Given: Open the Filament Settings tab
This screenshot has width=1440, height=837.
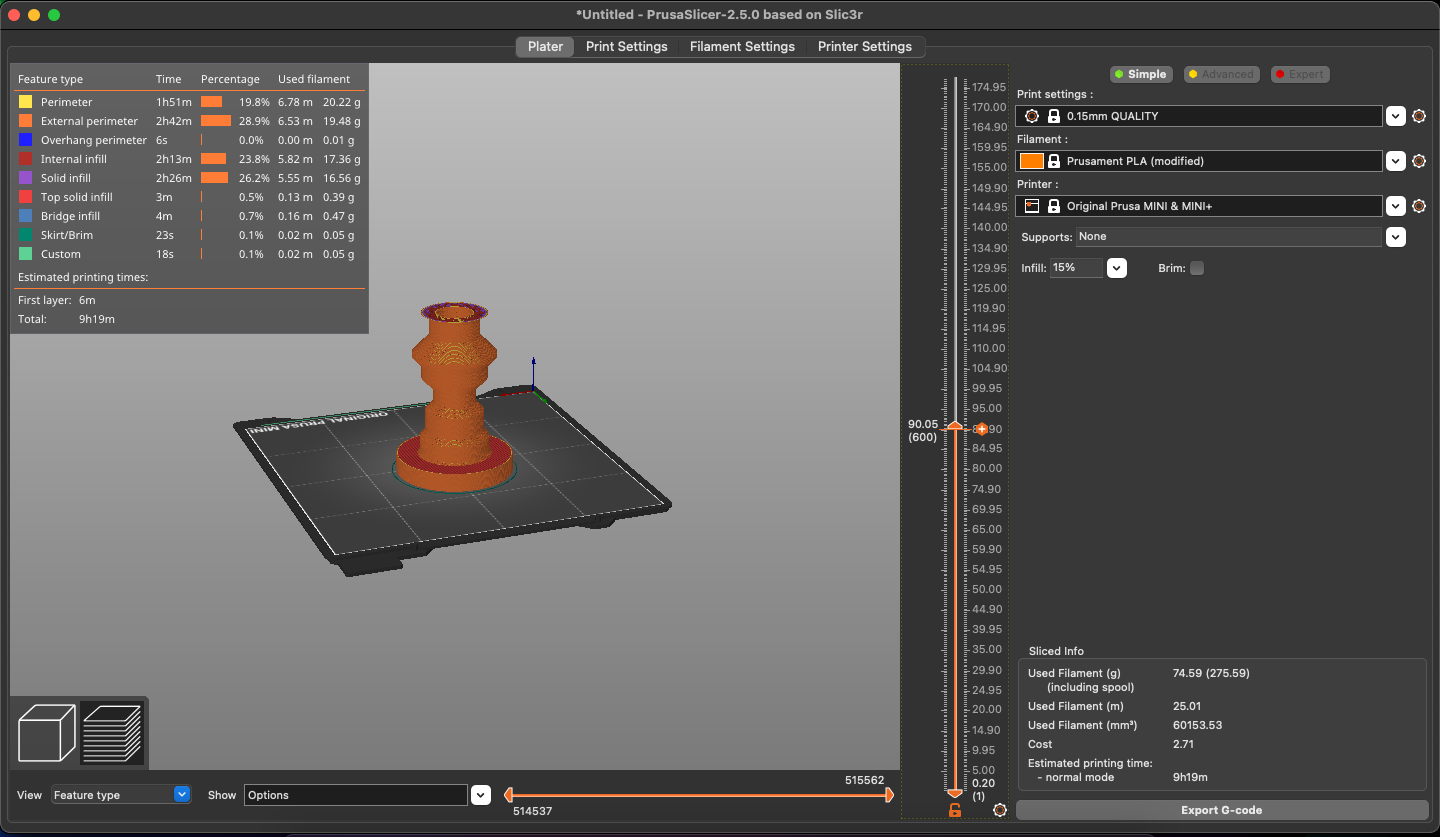Looking at the screenshot, I should pos(743,46).
